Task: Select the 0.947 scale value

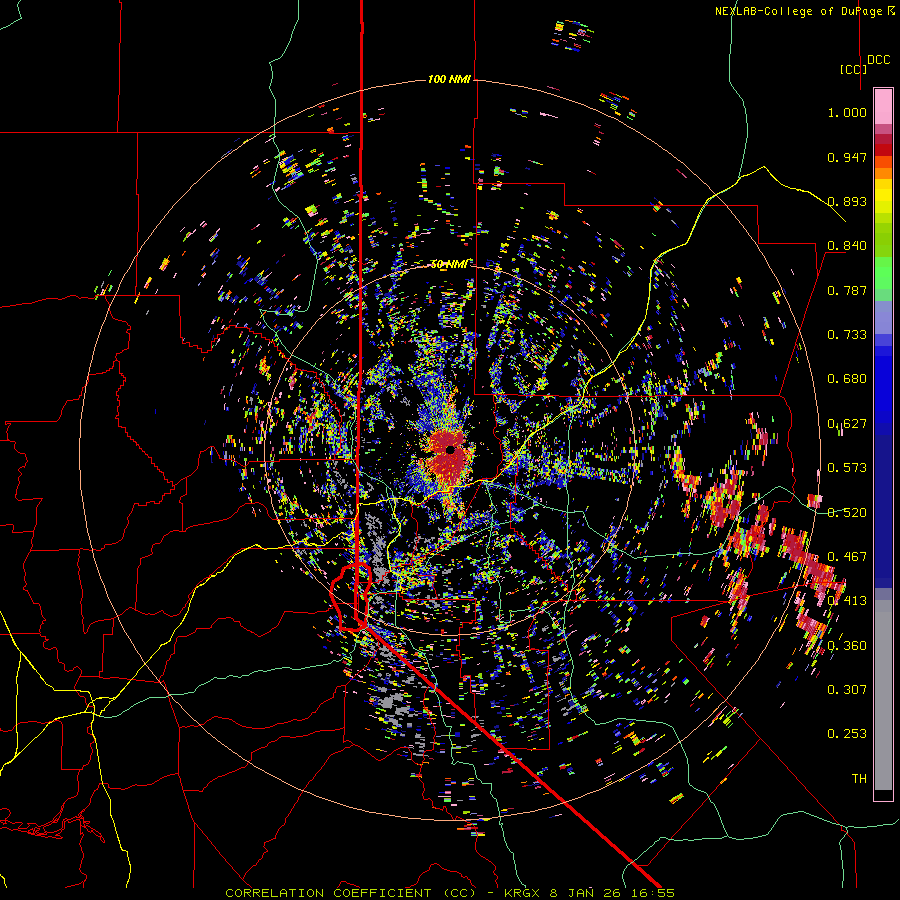Action: (847, 157)
